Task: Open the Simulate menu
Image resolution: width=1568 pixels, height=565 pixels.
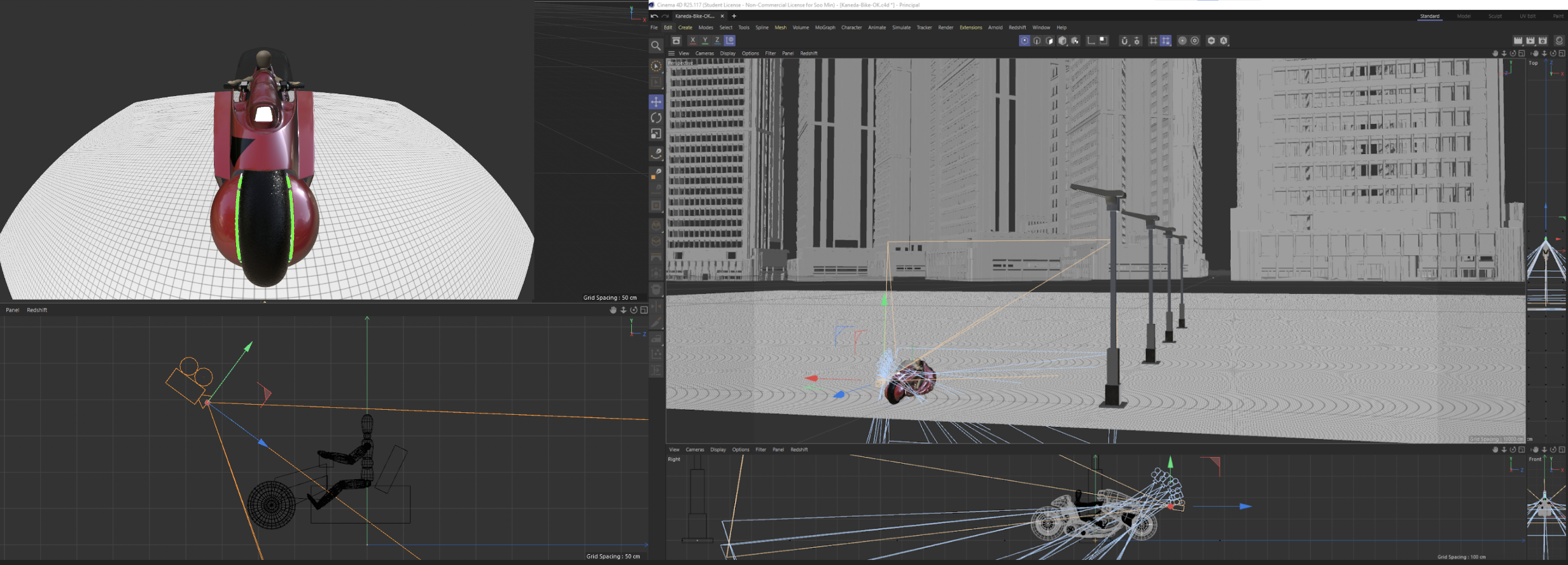Action: coord(901,27)
